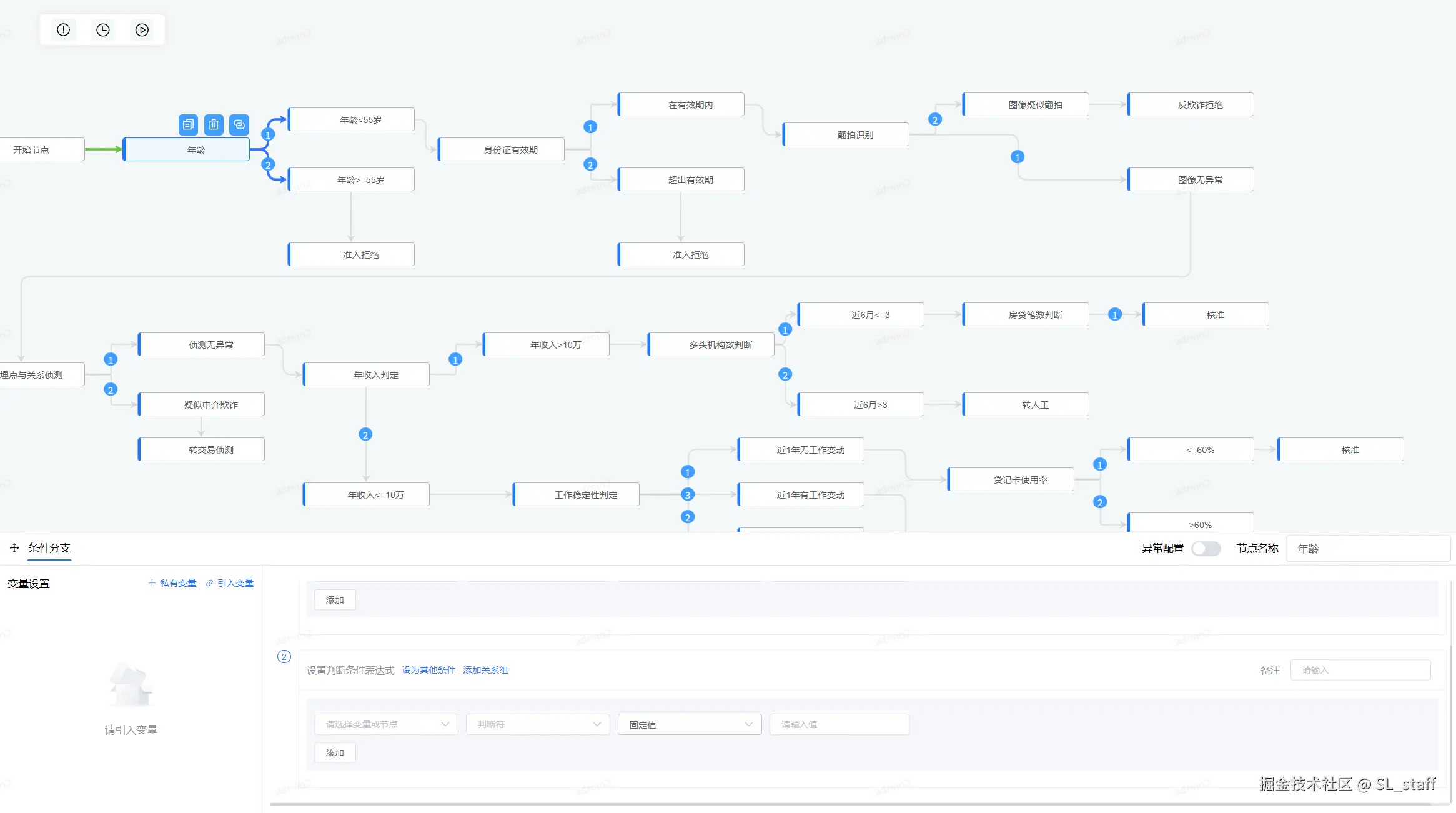Viewport: 1456px width, 813px height.
Task: Open the clock history icon
Action: [x=103, y=30]
